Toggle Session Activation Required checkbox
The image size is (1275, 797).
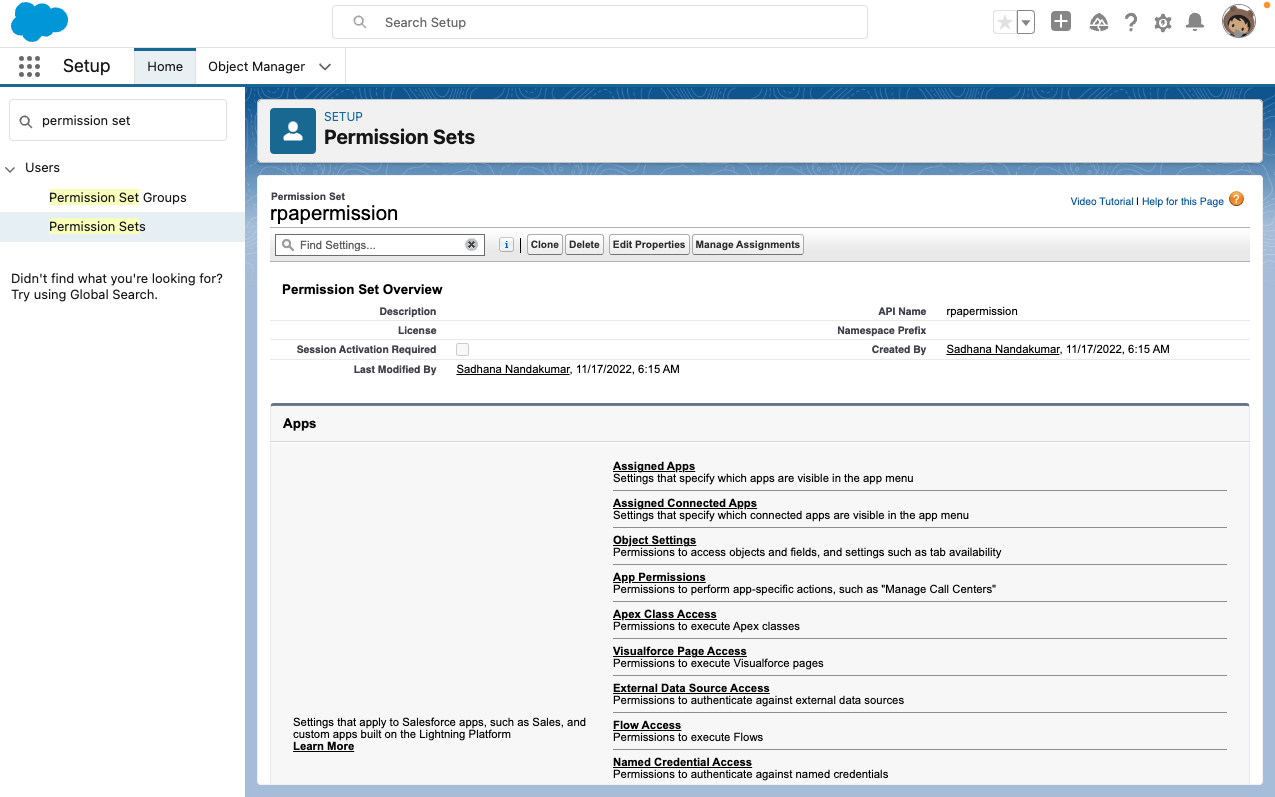462,349
